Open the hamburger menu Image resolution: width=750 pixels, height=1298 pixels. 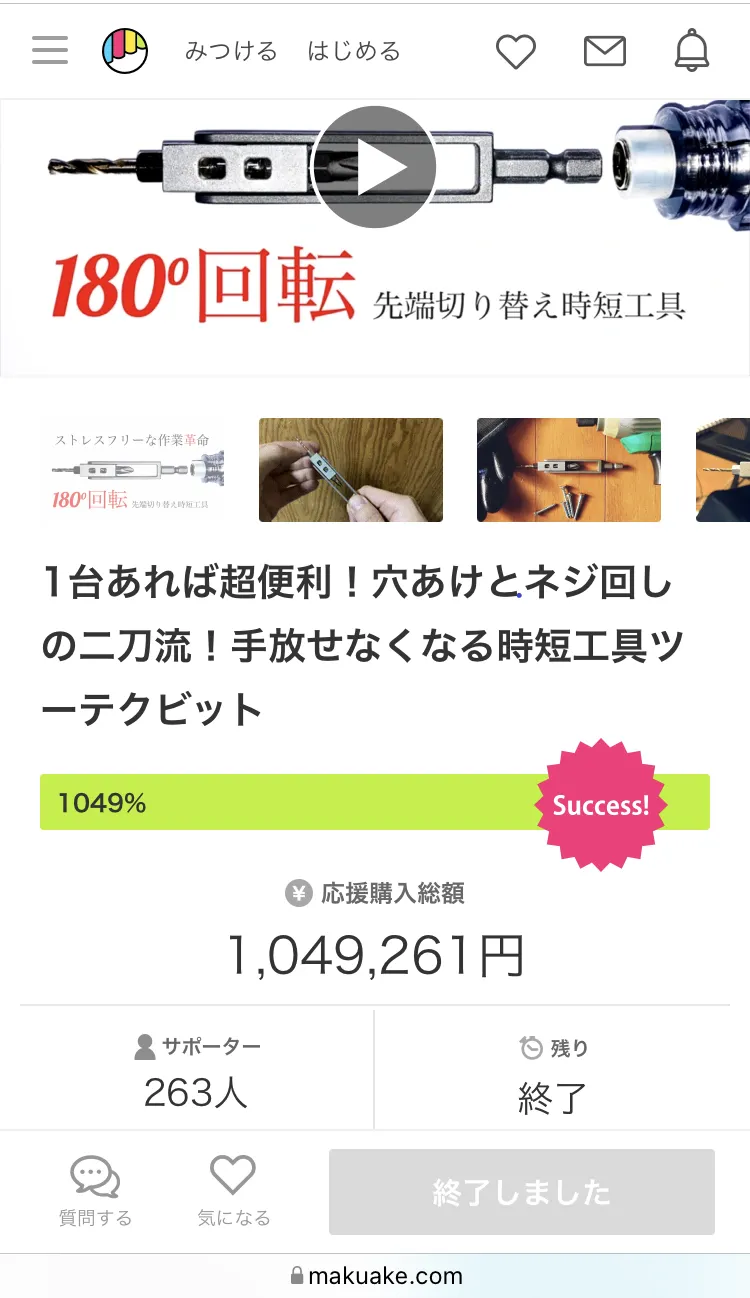50,51
